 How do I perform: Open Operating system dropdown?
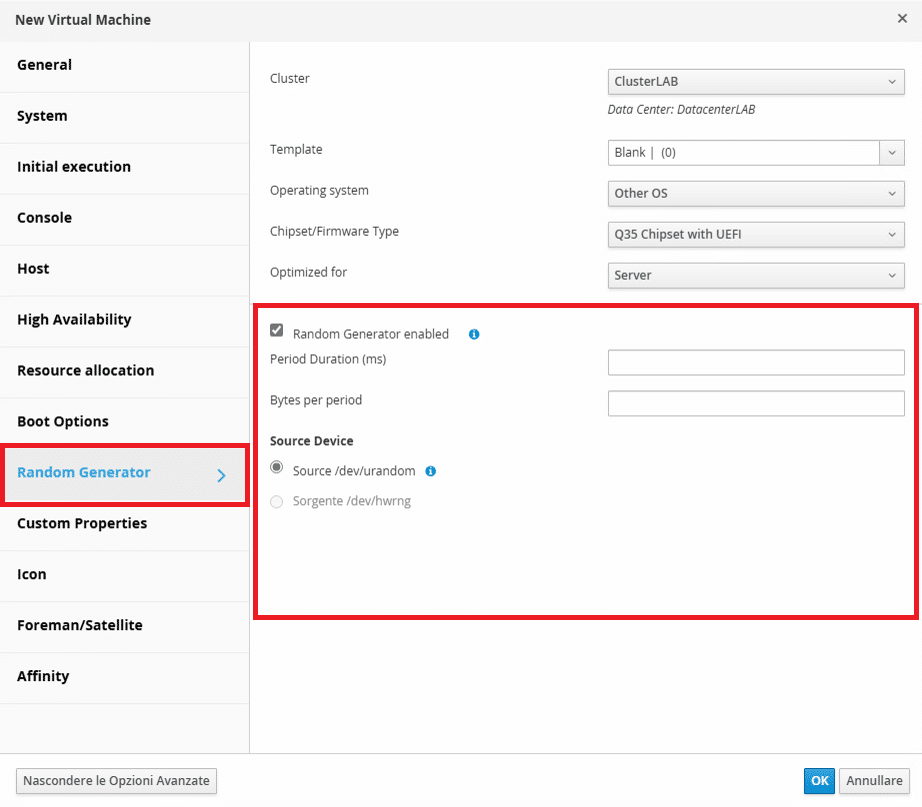[x=756, y=194]
